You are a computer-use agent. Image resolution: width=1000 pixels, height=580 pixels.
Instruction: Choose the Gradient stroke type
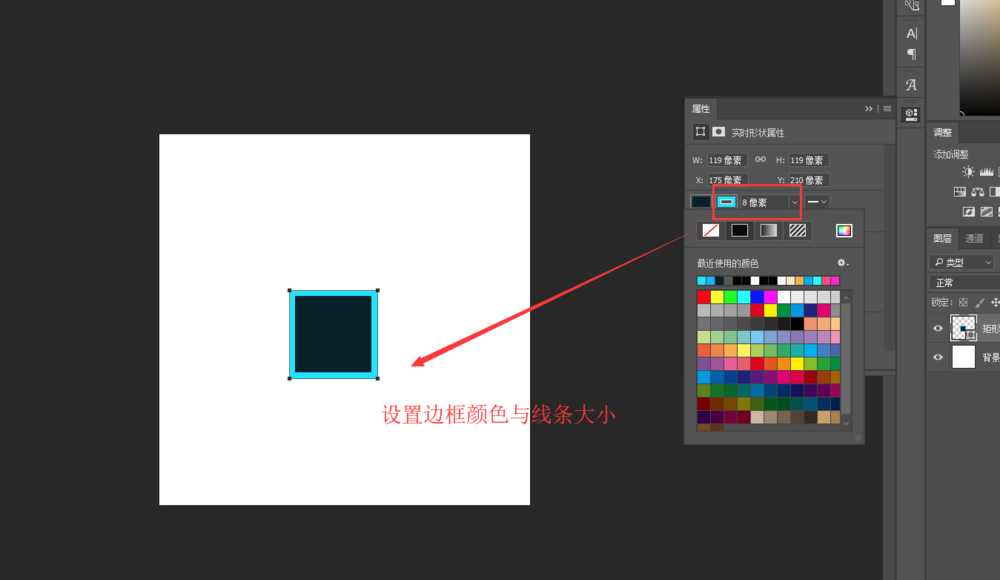click(x=768, y=230)
